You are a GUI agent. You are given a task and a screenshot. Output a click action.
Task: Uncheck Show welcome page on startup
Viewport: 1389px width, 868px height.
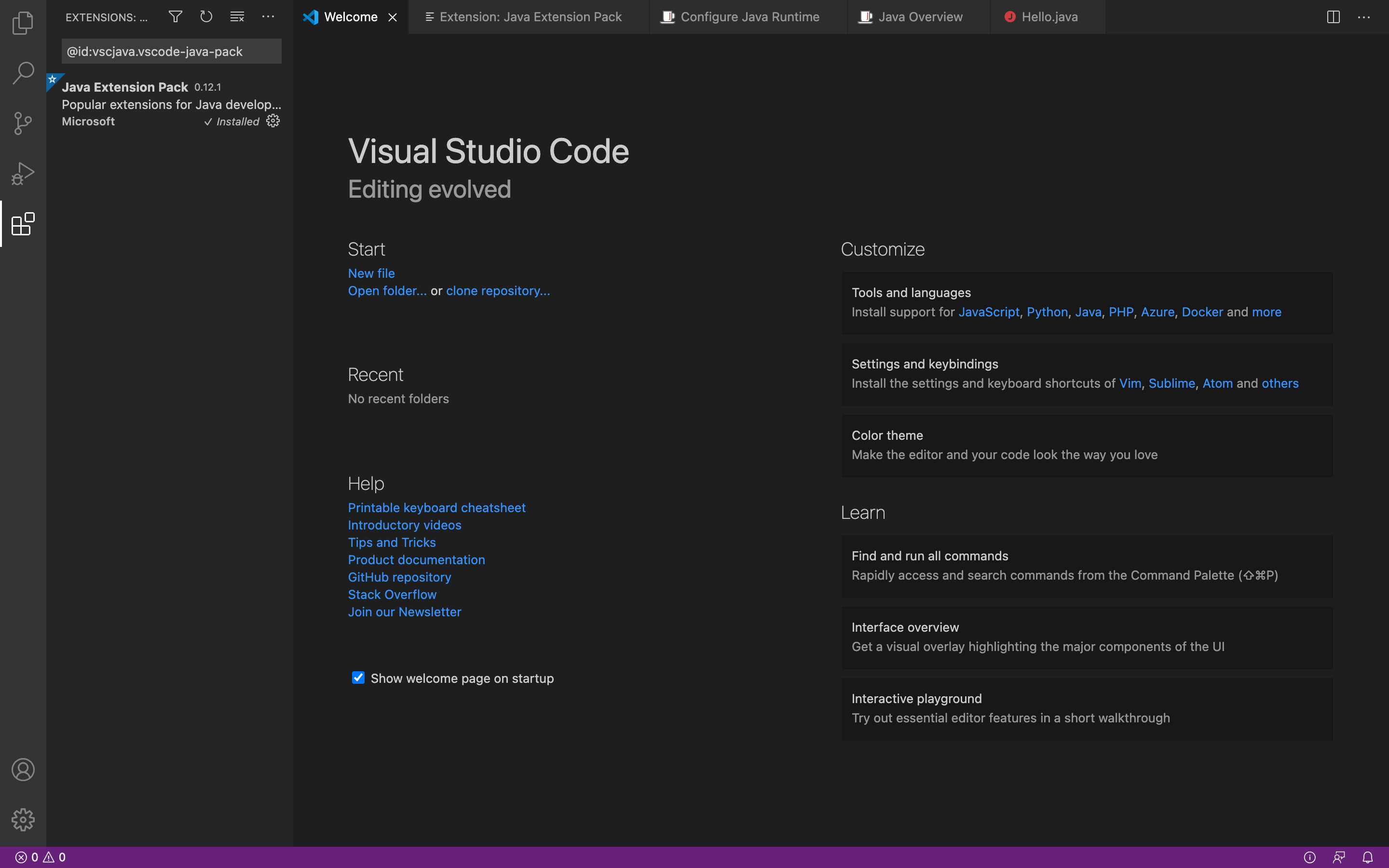coord(358,678)
